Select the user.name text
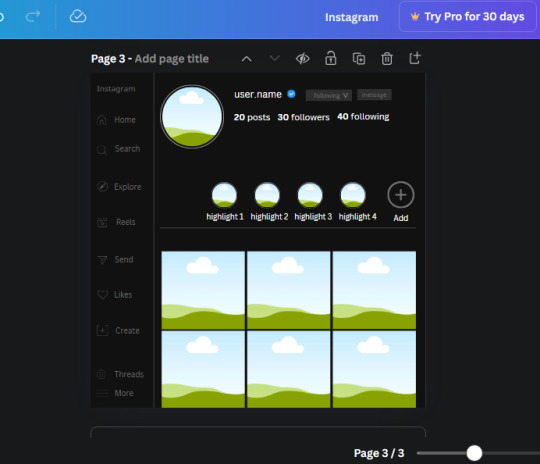540x464 pixels. (x=258, y=94)
